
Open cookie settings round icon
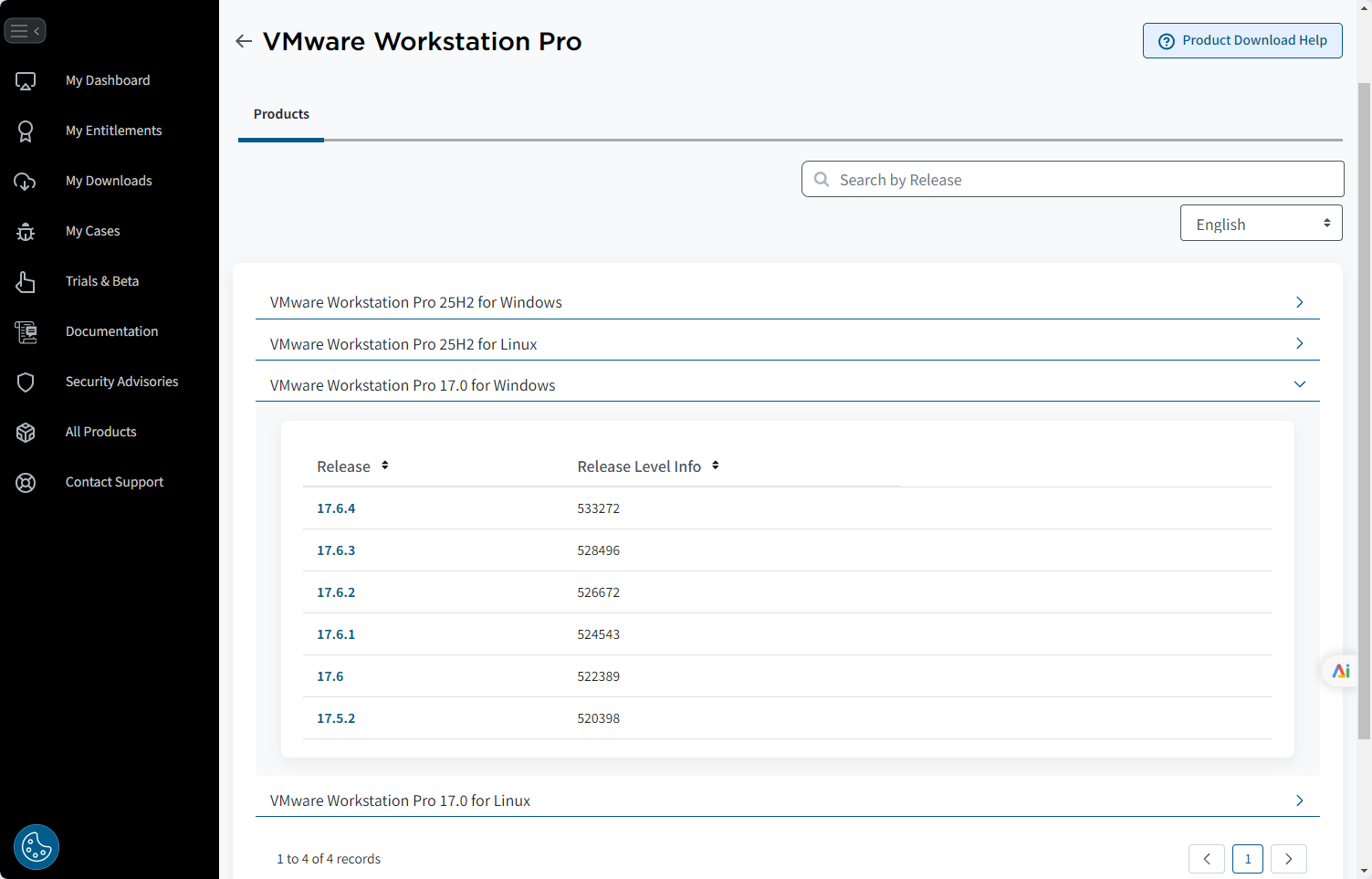37,847
